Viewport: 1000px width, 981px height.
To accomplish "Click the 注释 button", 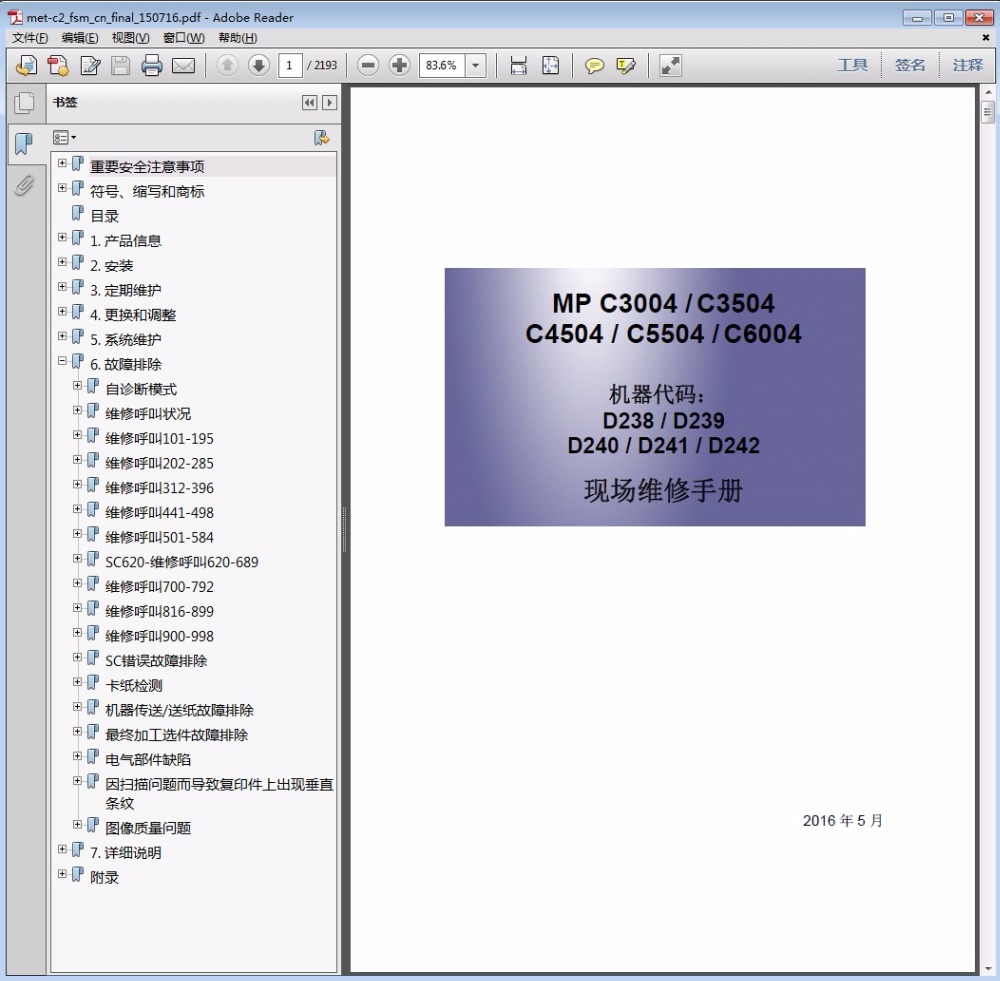I will 967,65.
